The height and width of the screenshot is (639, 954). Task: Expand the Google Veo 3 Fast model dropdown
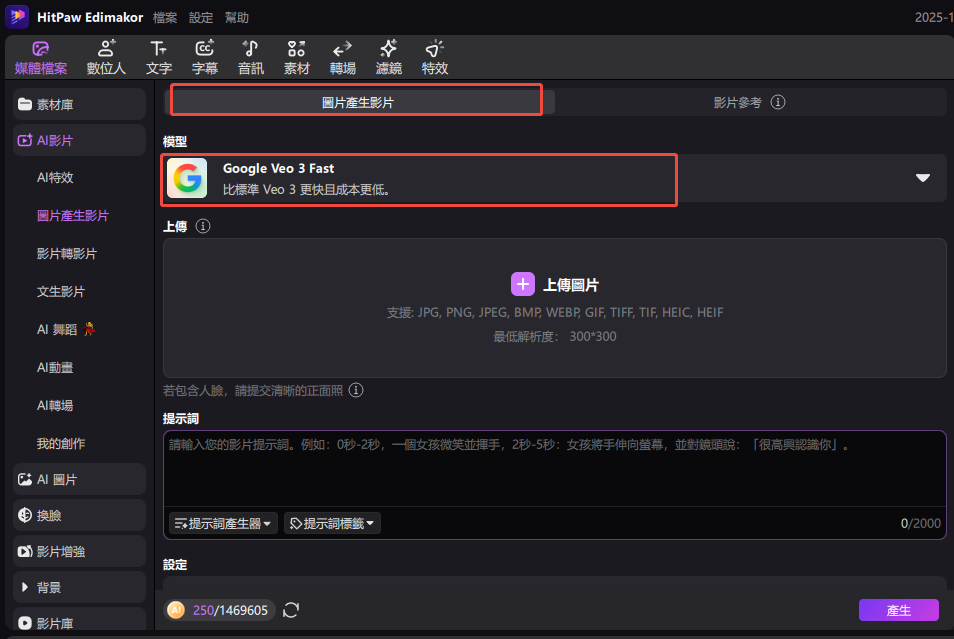pyautogui.click(x=922, y=178)
